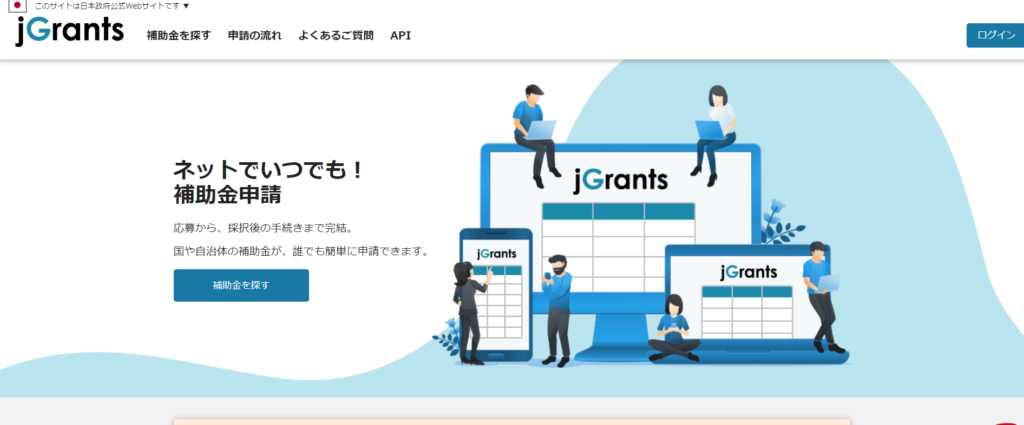Screen dimensions: 1024x425
Task: Open the 補助金を探す navigation menu item
Action: click(x=179, y=35)
